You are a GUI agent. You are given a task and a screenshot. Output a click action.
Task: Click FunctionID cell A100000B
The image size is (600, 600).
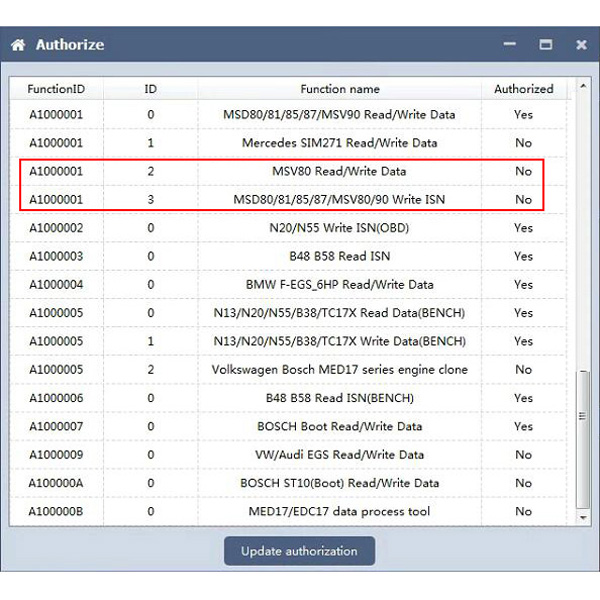pos(56,511)
